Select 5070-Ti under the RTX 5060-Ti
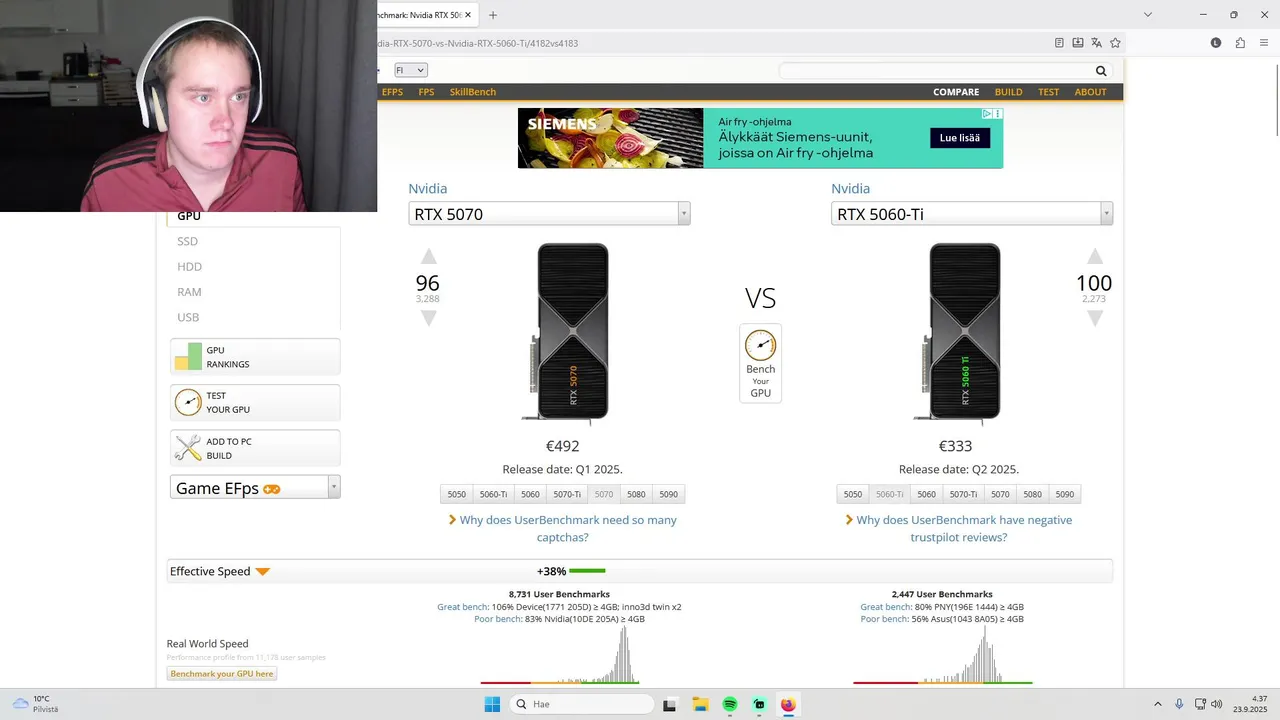This screenshot has height=720, width=1280. pyautogui.click(x=963, y=494)
